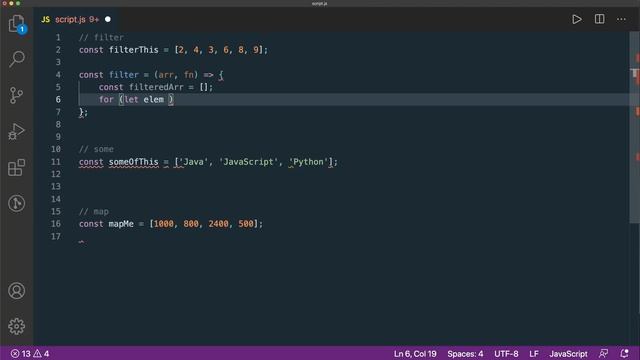Click the // map comment on line 15

pyautogui.click(x=94, y=211)
